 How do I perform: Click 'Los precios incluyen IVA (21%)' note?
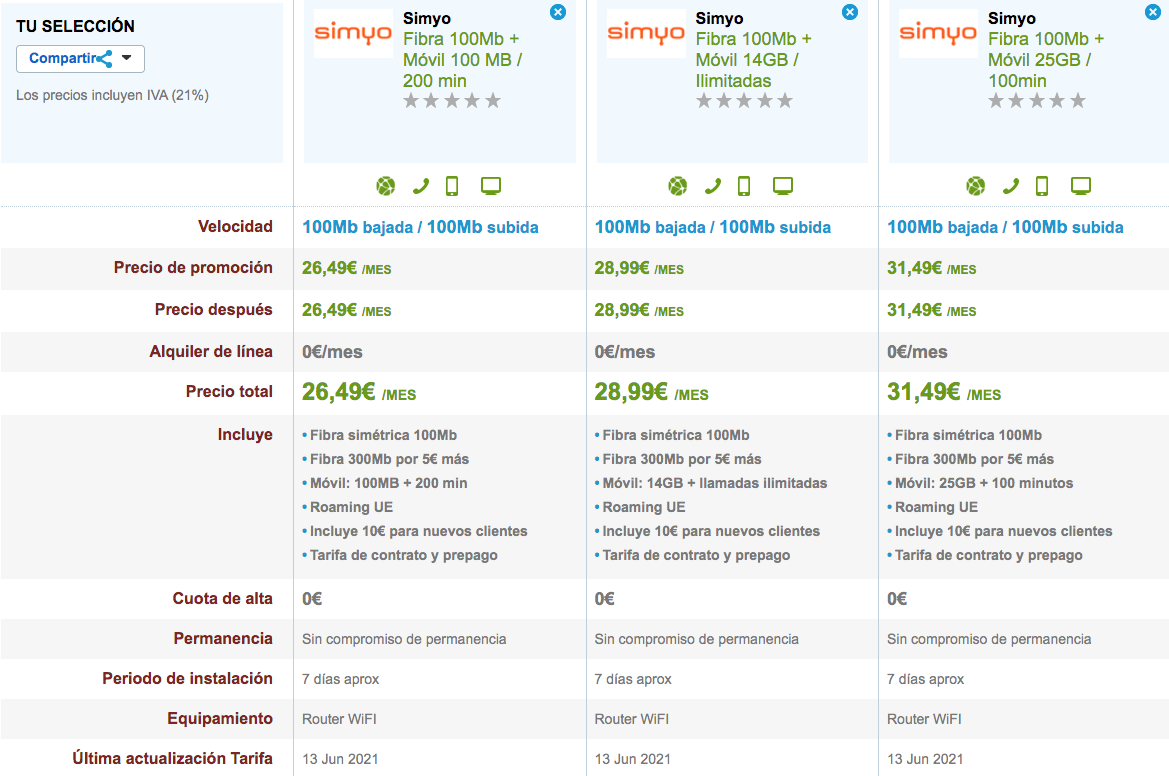pos(113,95)
